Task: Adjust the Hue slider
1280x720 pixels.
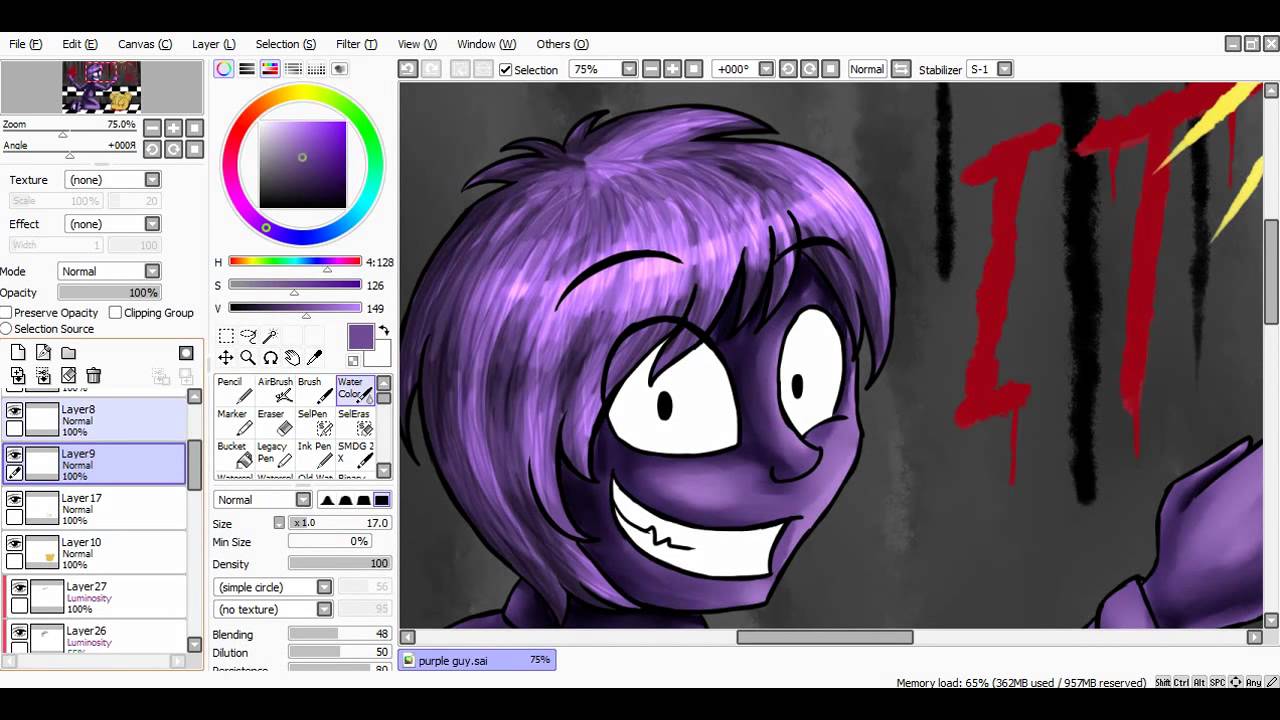Action: point(294,262)
